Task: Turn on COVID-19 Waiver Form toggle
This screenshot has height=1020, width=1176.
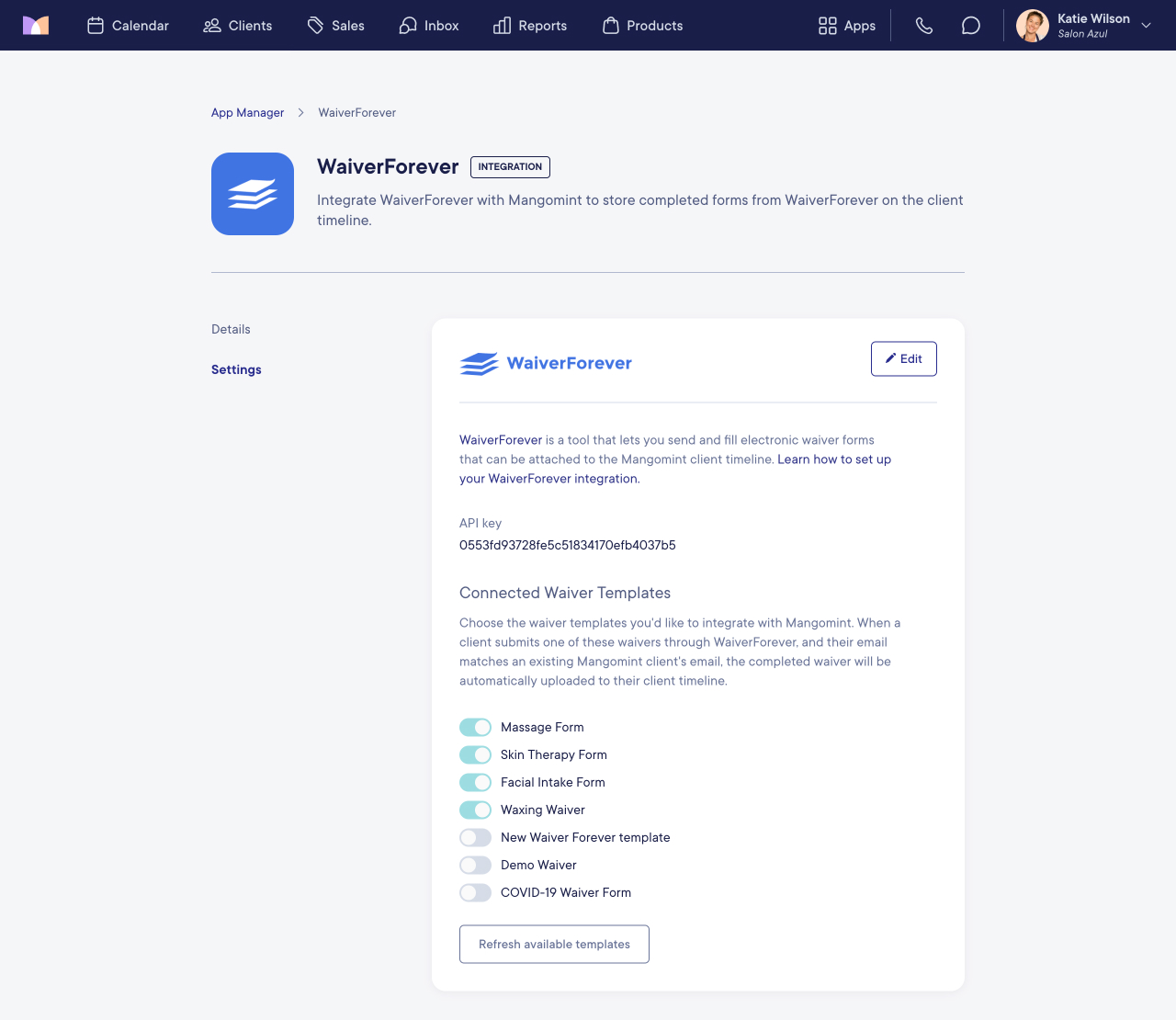Action: 475,892
